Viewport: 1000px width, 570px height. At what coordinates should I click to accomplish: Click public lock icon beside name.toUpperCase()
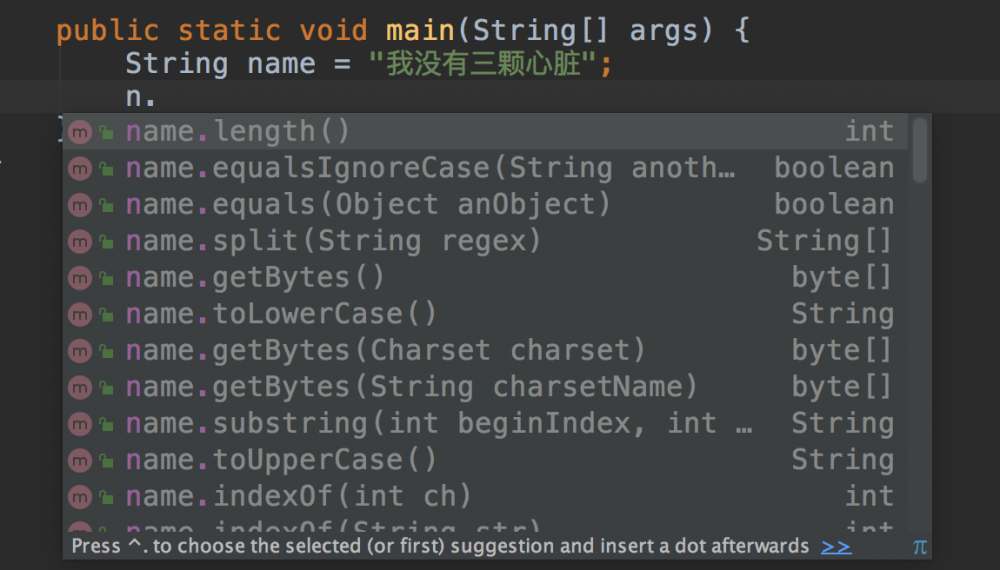tap(105, 461)
